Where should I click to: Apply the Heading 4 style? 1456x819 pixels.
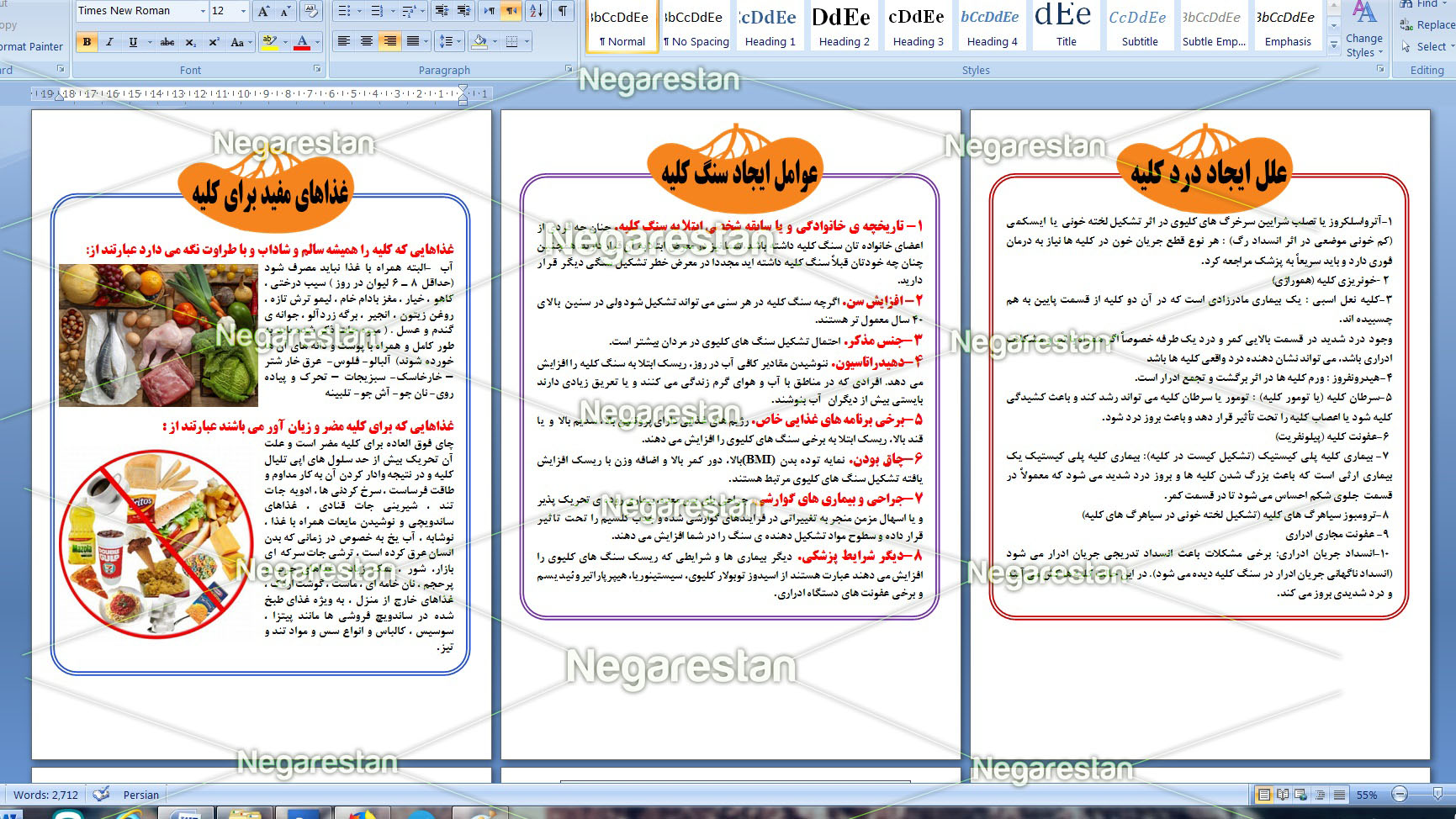coord(992,27)
